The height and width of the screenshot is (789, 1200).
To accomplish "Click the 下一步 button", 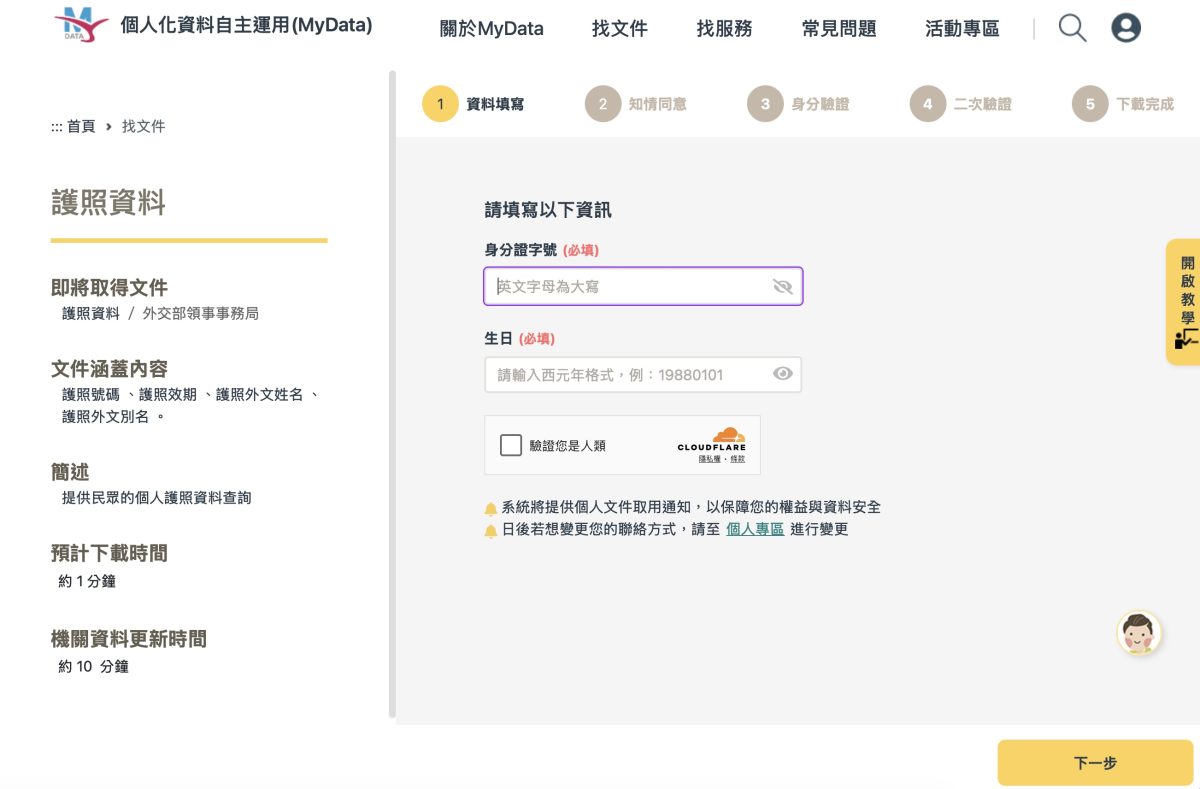I will 1095,763.
